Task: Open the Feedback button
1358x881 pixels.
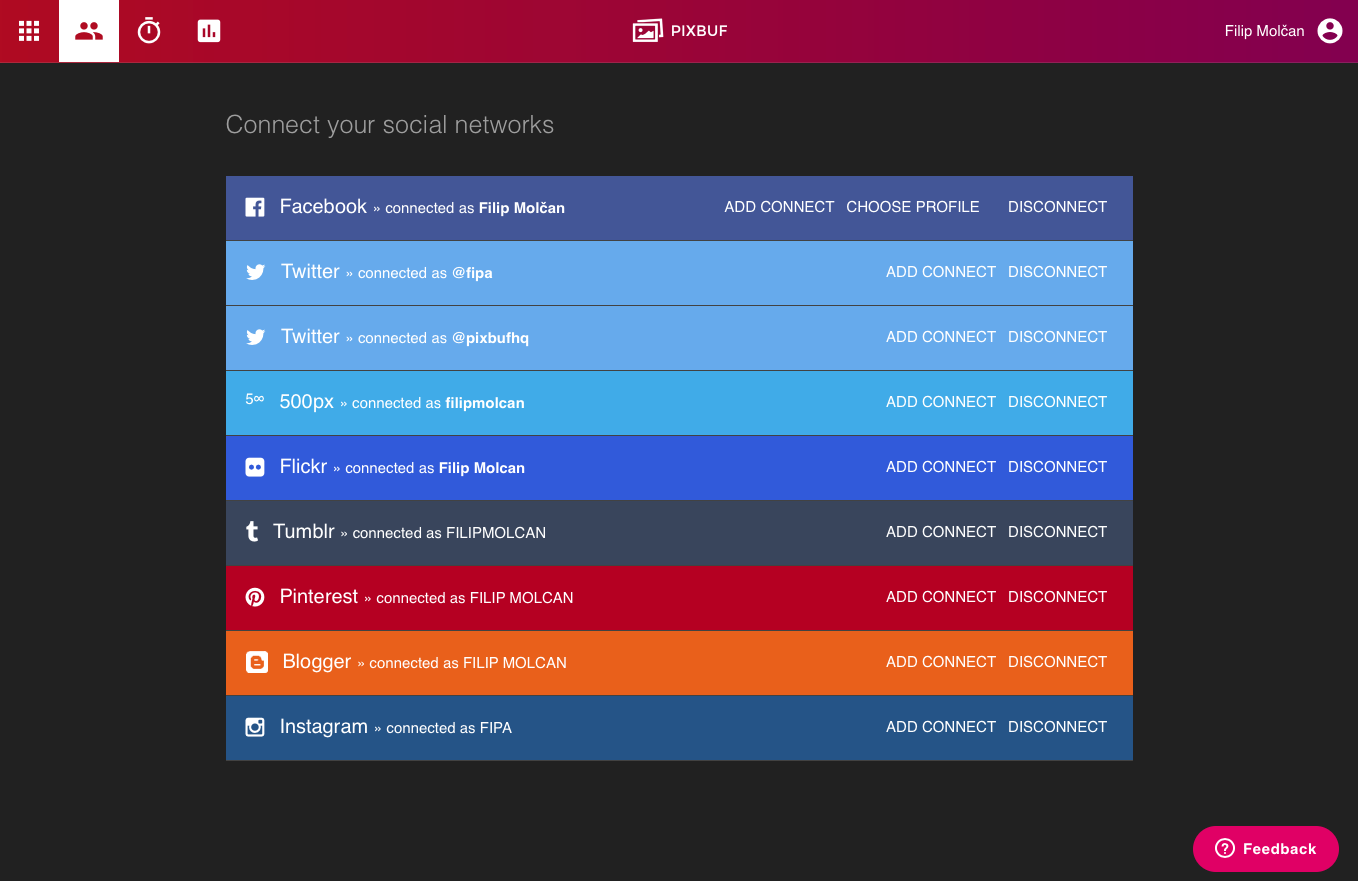Action: (x=1265, y=849)
